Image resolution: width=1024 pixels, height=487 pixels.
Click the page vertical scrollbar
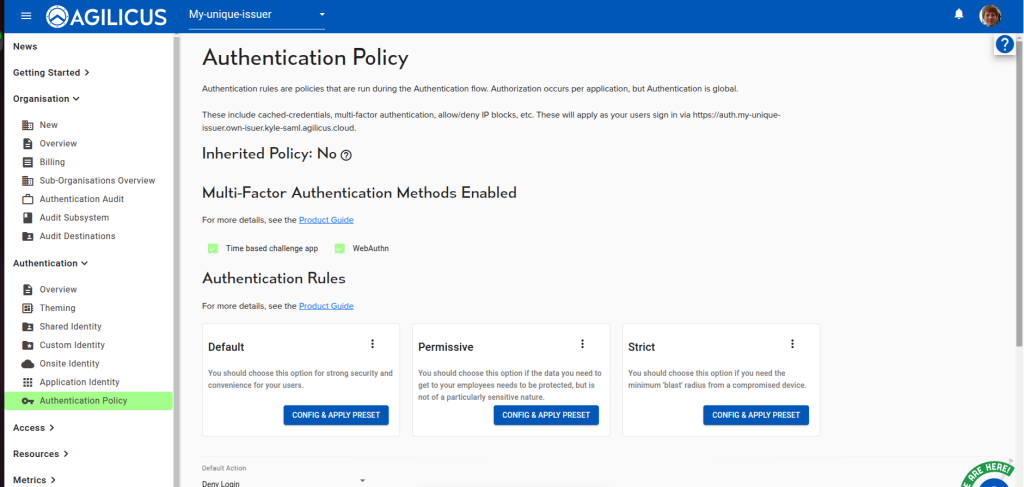tap(1019, 200)
